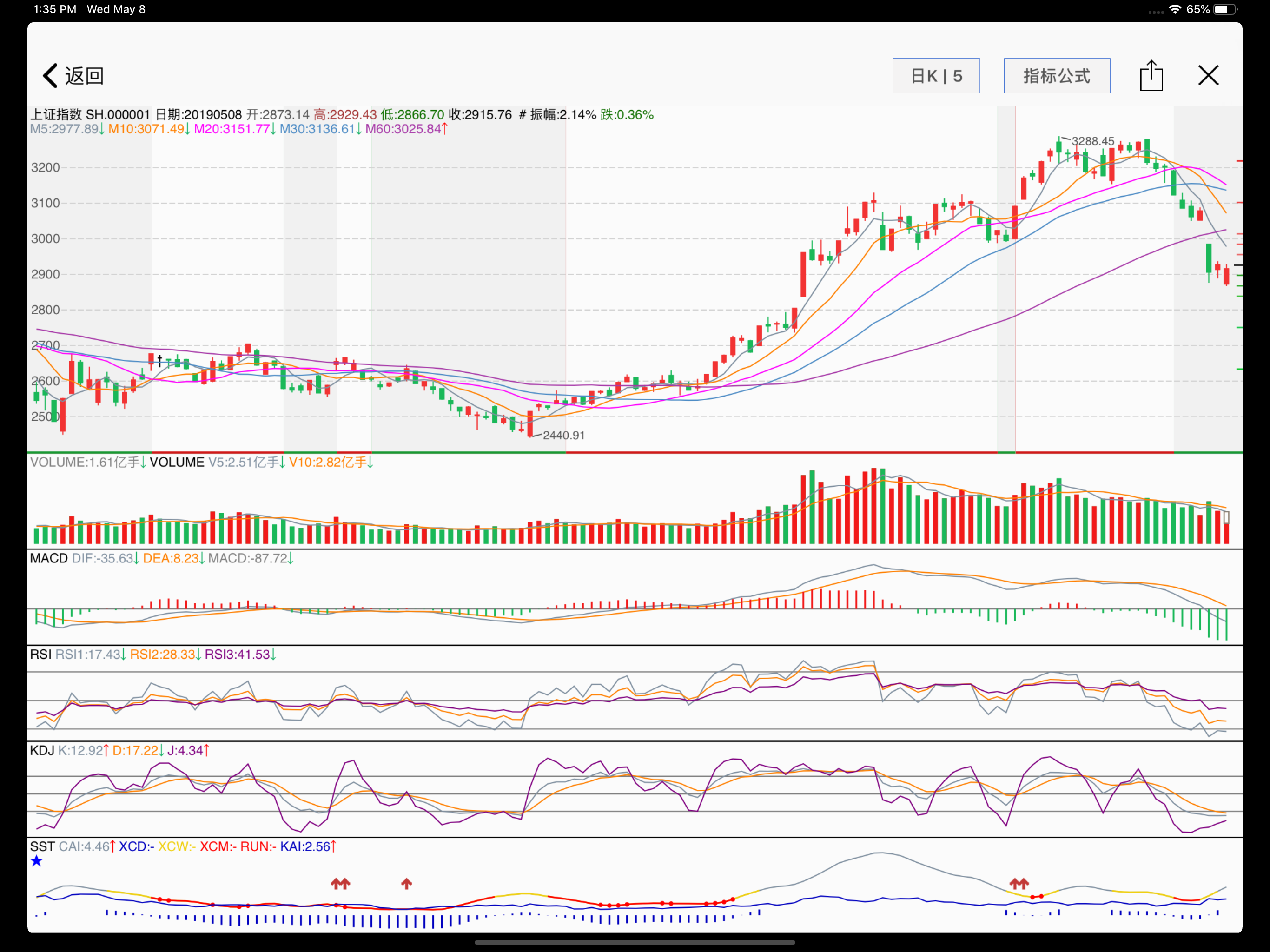Tap the MACD indicator title
This screenshot has height=952, width=1270.
[49, 558]
